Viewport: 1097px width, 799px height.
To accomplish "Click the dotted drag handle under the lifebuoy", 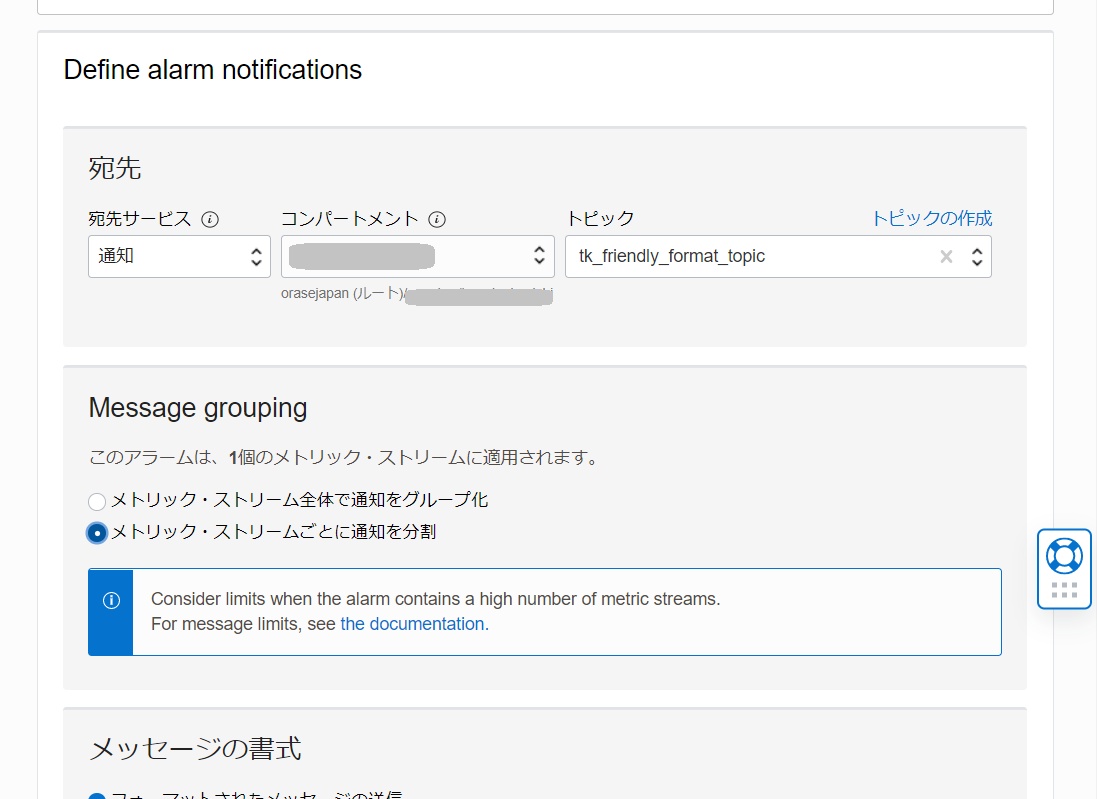I will [x=1064, y=590].
